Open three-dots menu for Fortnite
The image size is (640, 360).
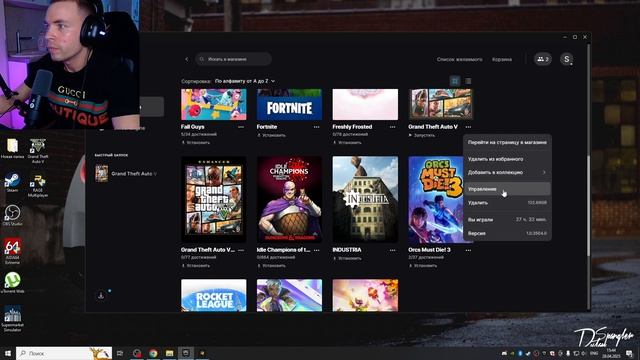[317, 127]
